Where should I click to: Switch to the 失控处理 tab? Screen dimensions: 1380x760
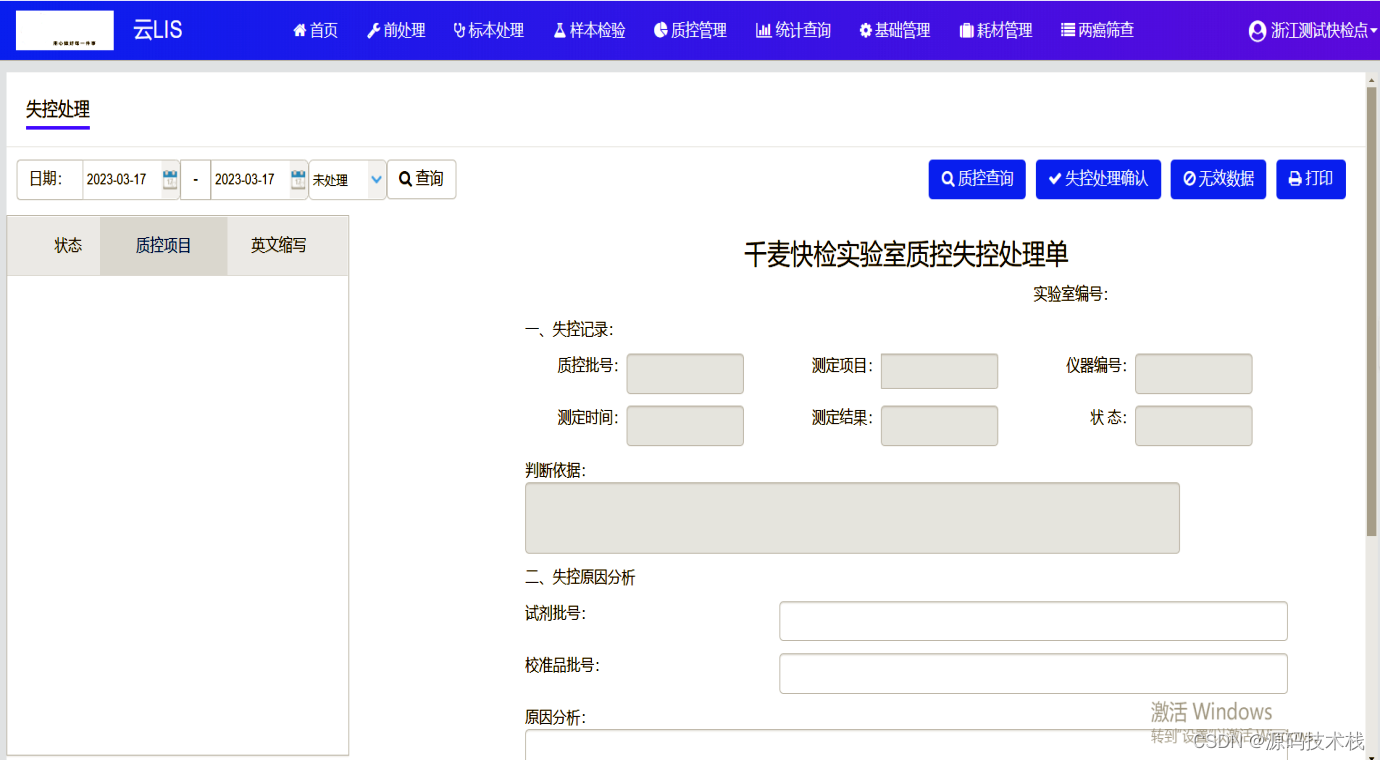point(58,110)
